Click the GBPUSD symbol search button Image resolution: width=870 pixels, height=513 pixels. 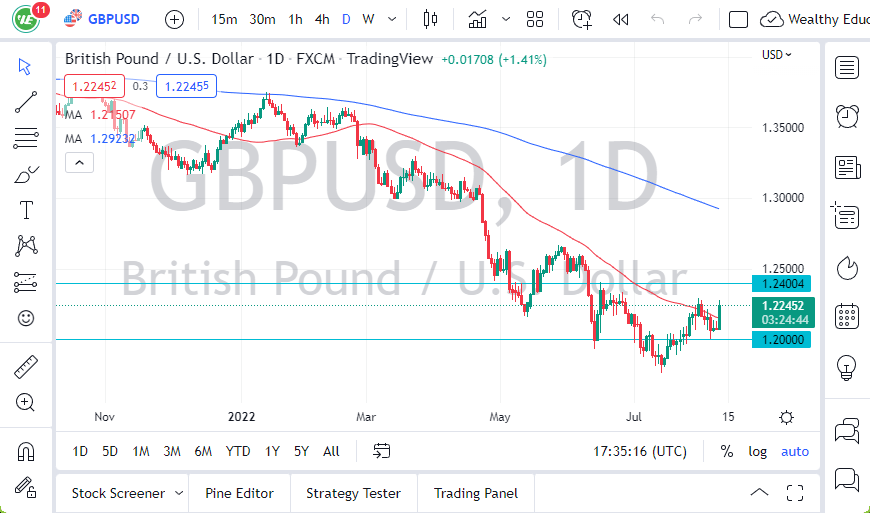pyautogui.click(x=101, y=19)
